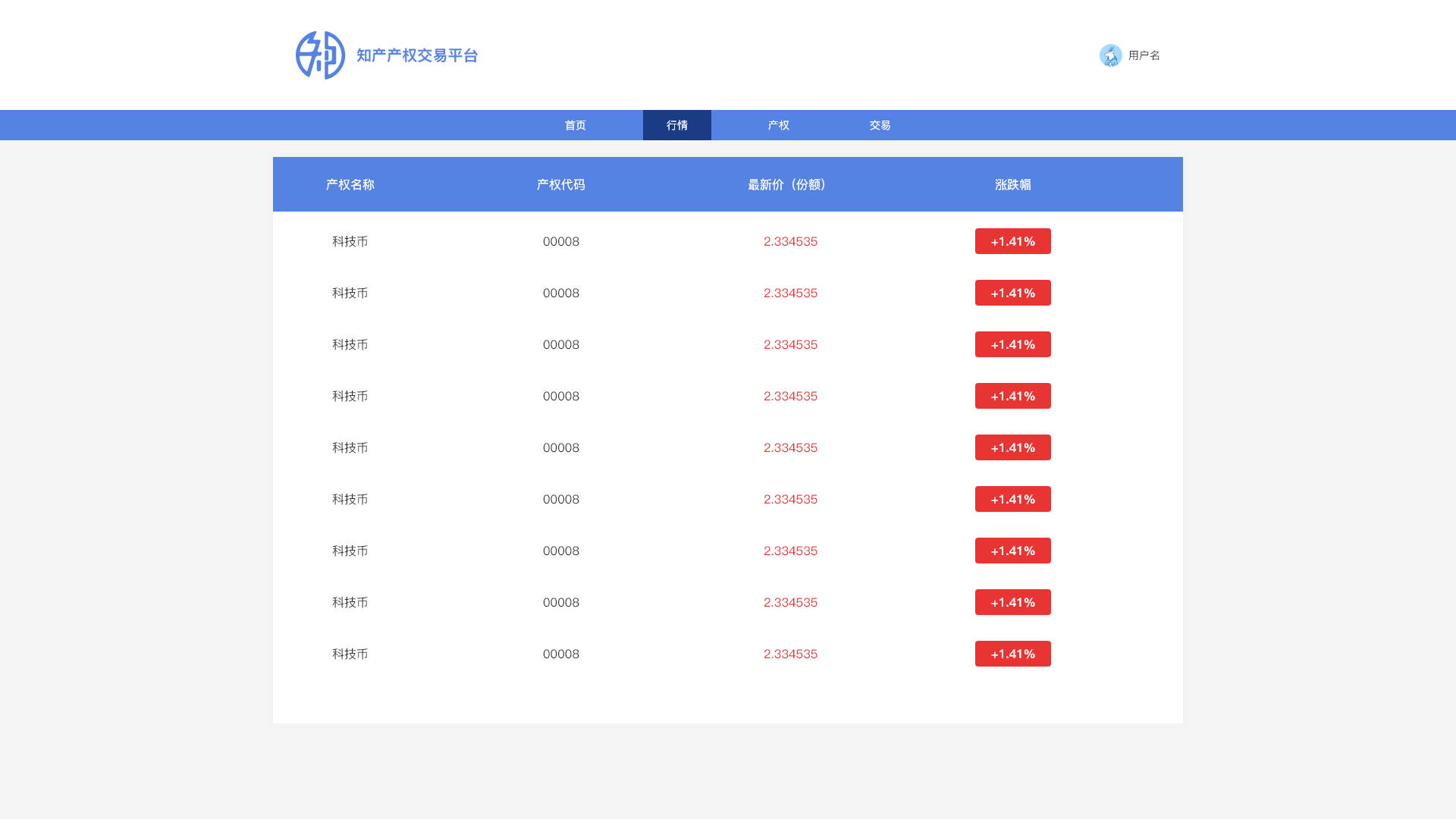
Task: Switch to the 产权 tab
Action: coord(778,125)
